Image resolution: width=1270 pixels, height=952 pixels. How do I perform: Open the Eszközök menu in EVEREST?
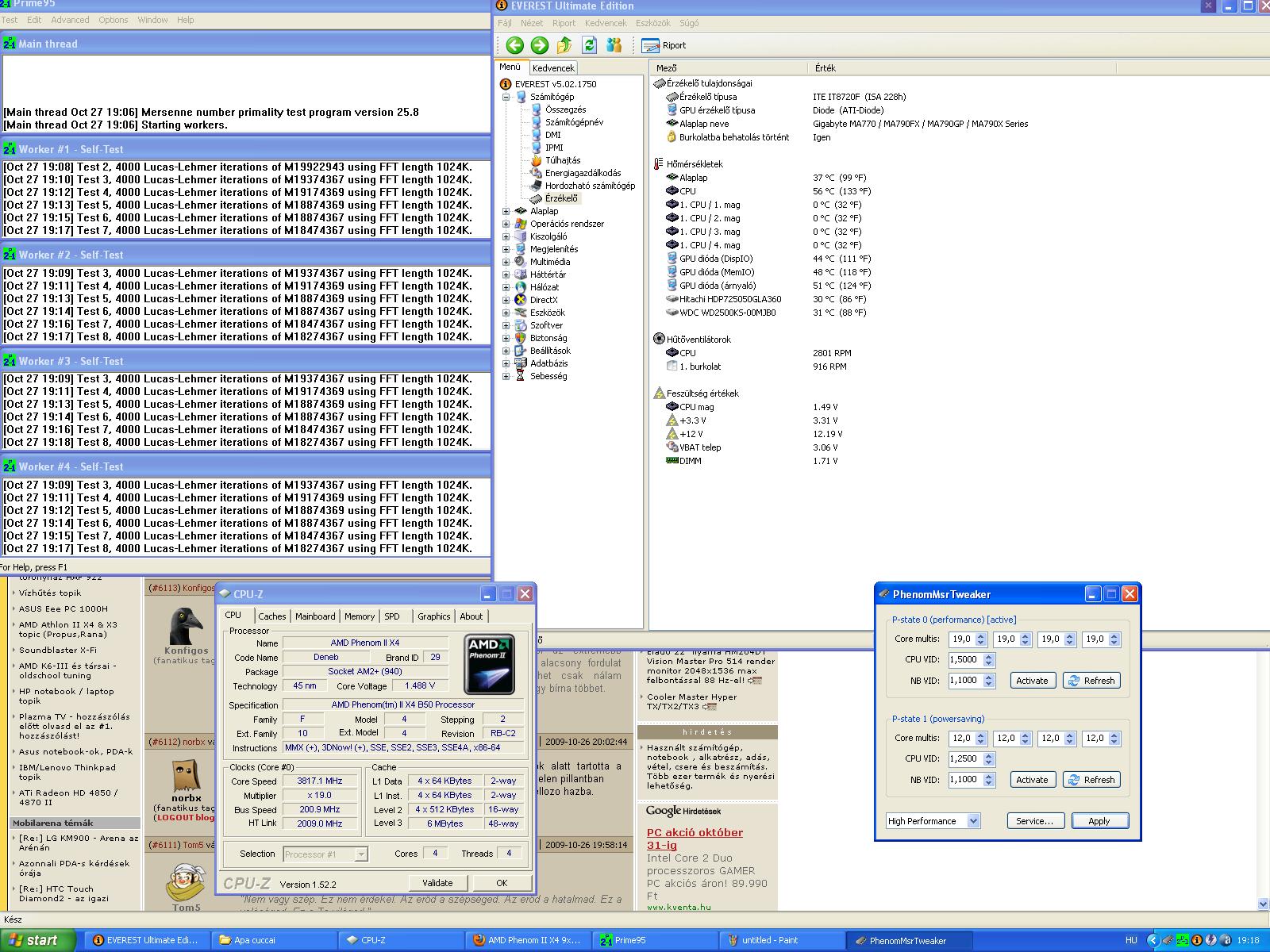(x=653, y=23)
